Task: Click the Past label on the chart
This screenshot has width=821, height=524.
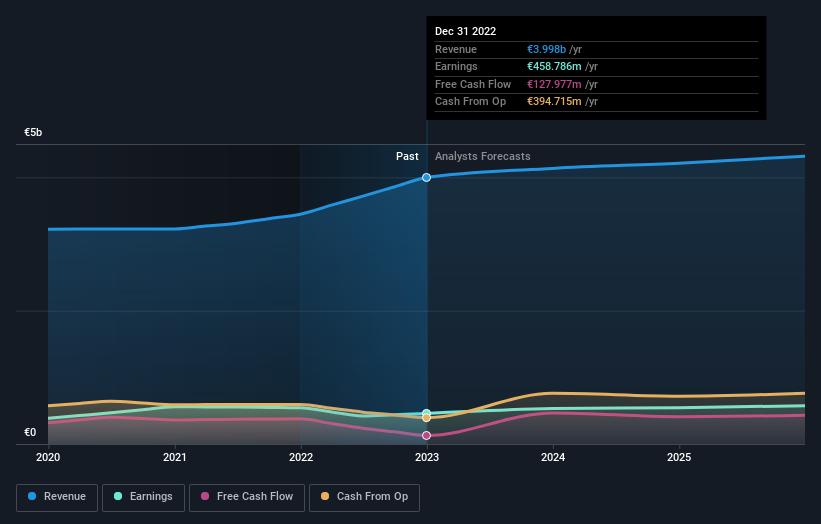Action: (407, 157)
